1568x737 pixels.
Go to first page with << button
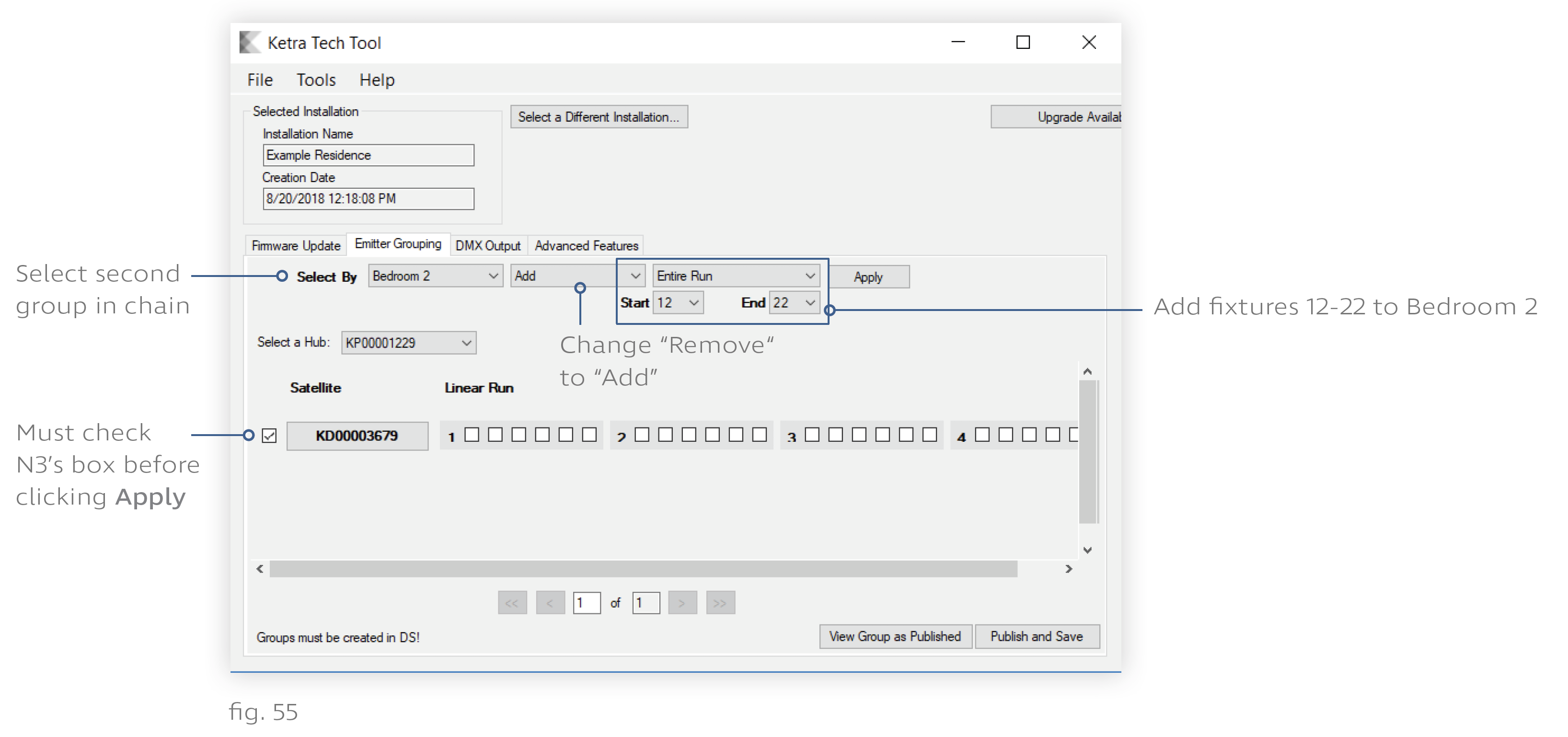pos(512,603)
